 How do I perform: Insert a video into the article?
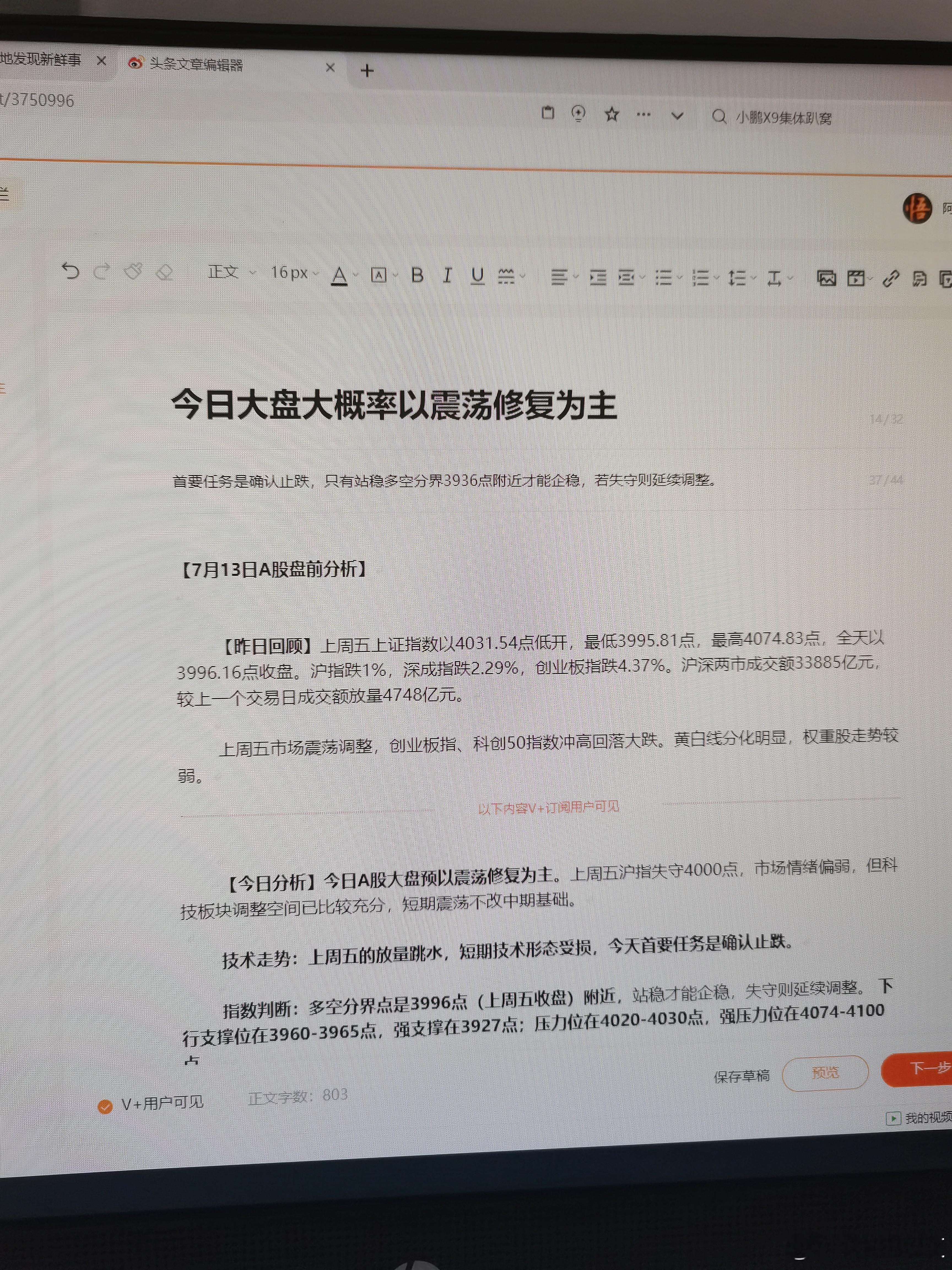pyautogui.click(x=856, y=279)
